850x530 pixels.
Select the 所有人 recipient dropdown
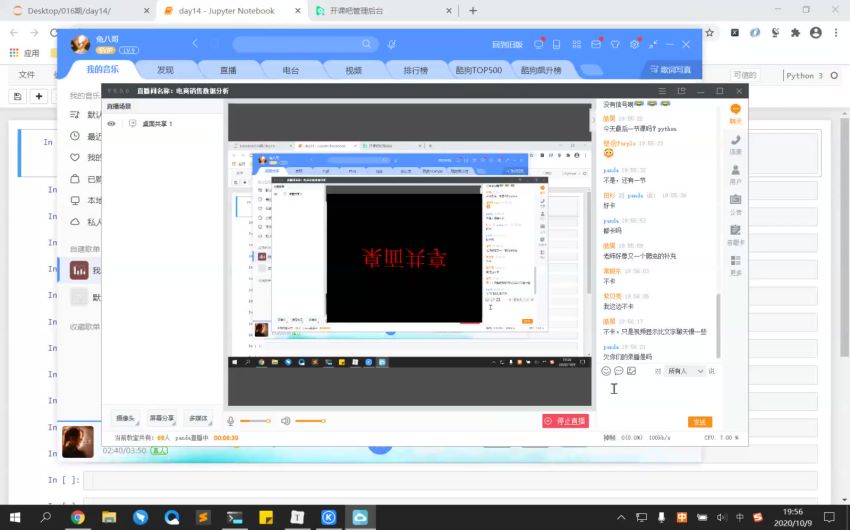click(x=684, y=371)
